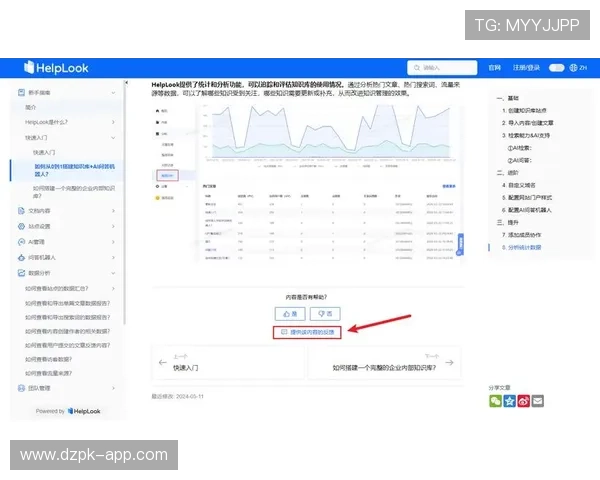Open 注册/登录 in the header
This screenshot has height=480, width=600.
point(526,68)
